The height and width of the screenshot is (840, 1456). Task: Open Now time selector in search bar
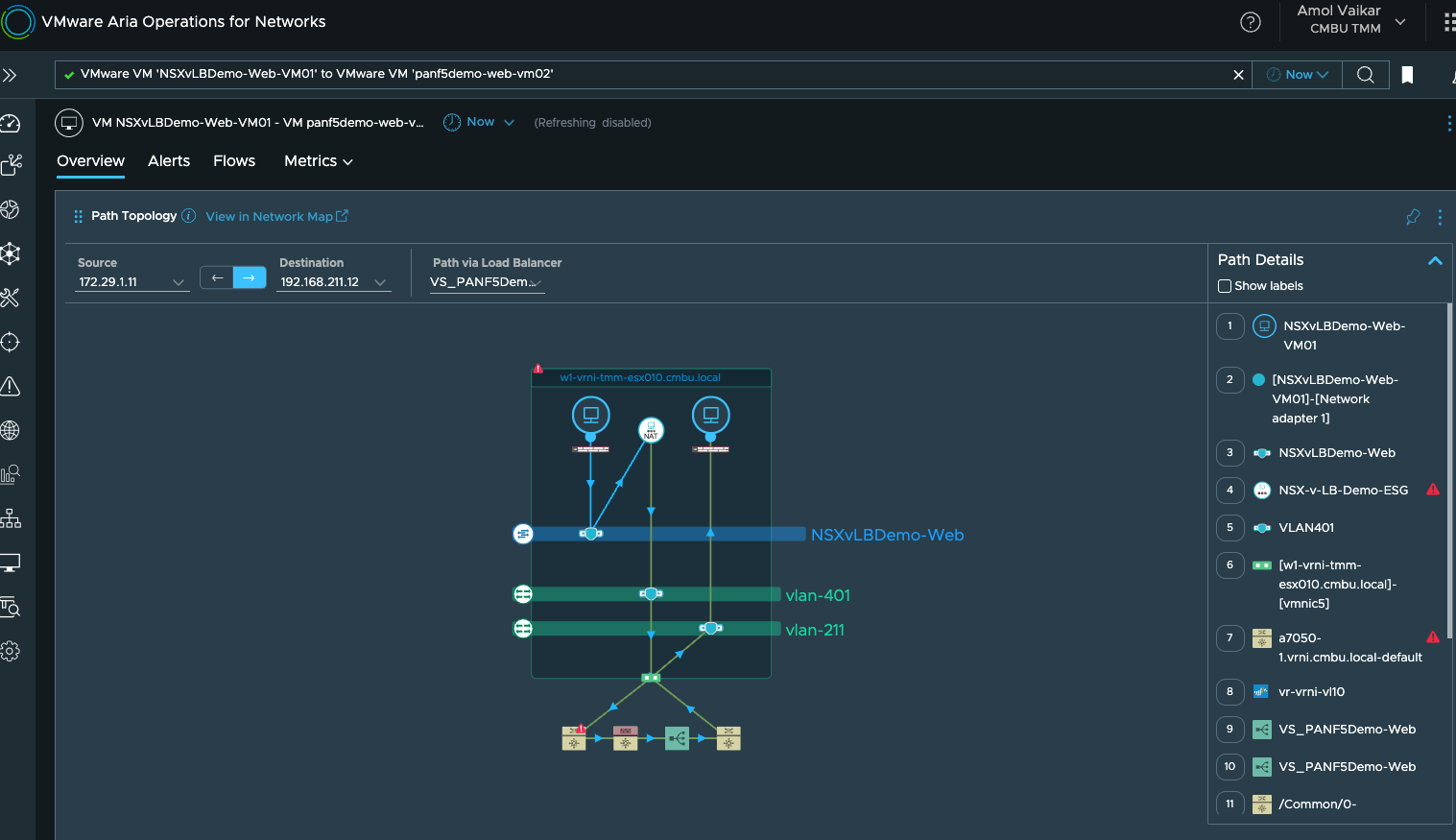click(1297, 75)
